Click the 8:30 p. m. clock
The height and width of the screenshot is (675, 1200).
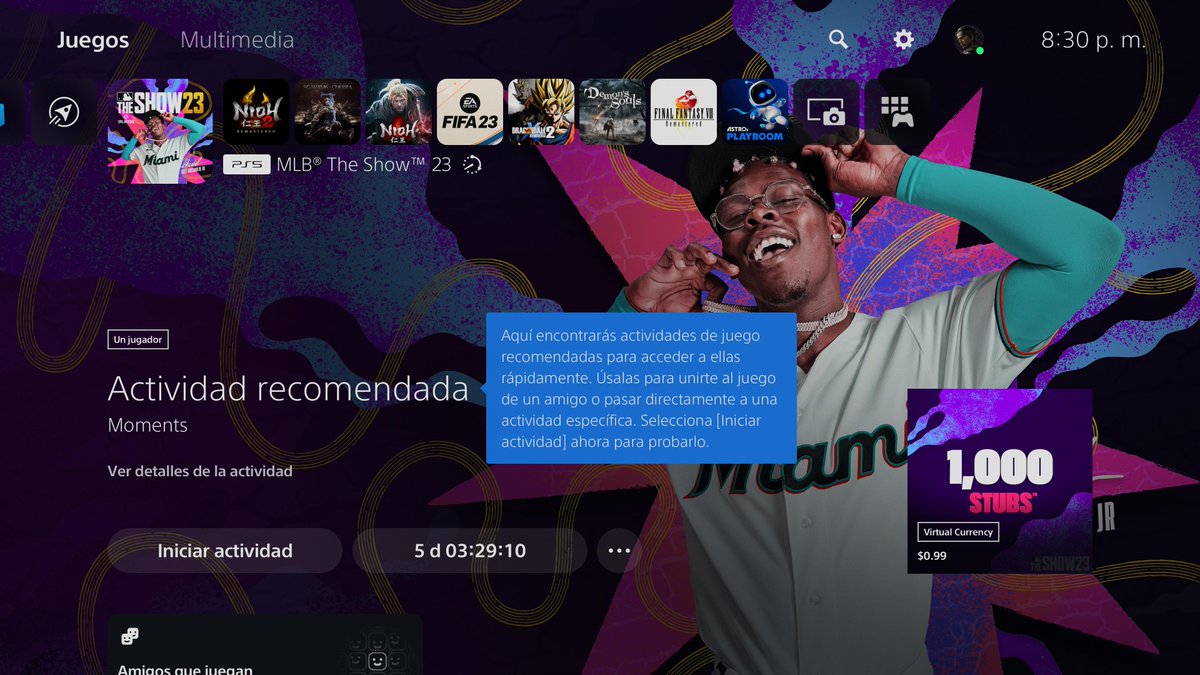(1093, 40)
